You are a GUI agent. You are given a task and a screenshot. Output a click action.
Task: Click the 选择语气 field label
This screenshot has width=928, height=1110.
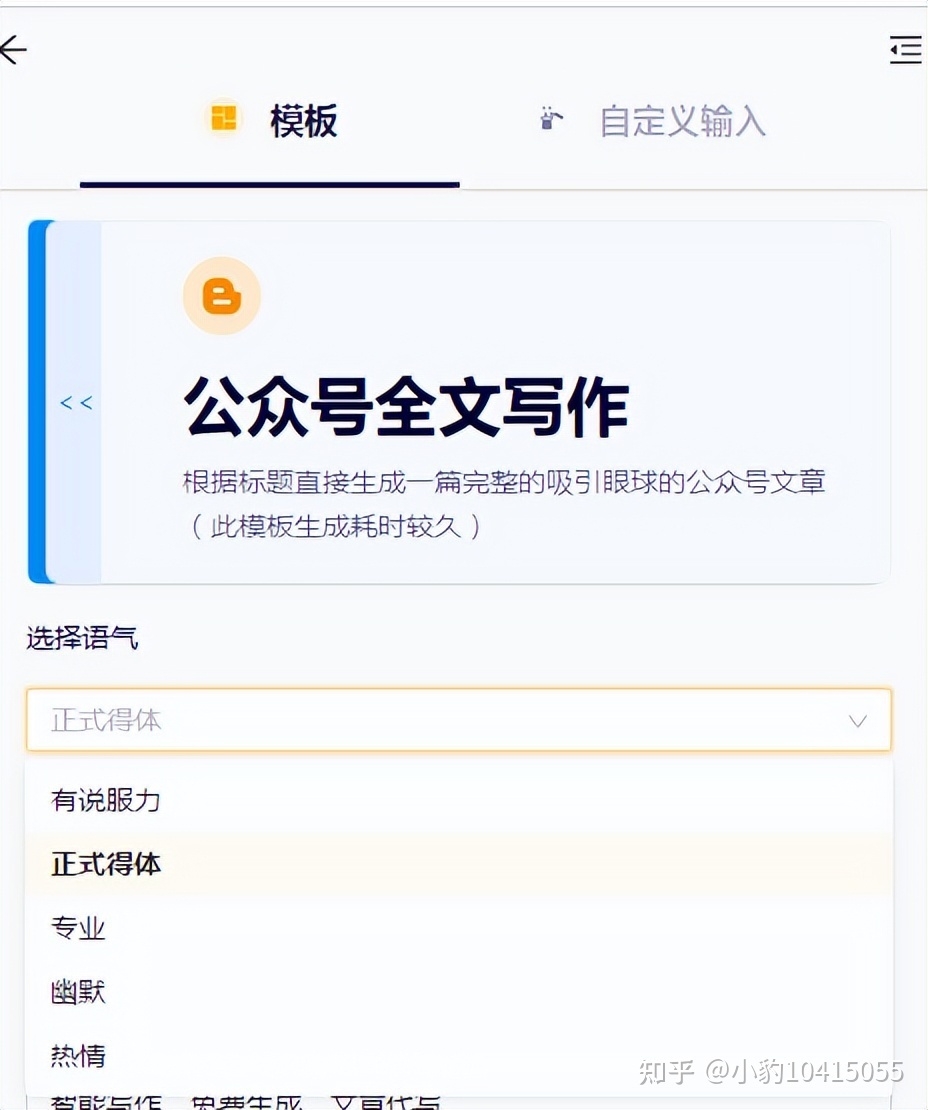82,638
